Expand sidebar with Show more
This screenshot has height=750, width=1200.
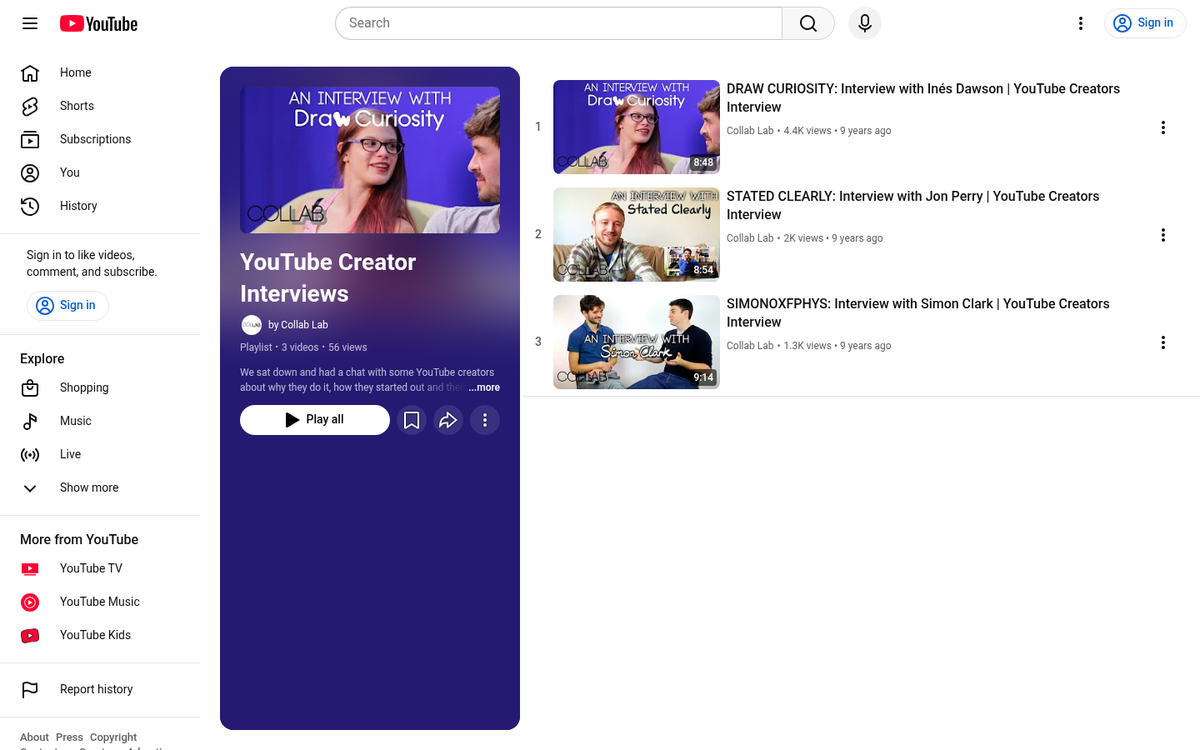88,488
